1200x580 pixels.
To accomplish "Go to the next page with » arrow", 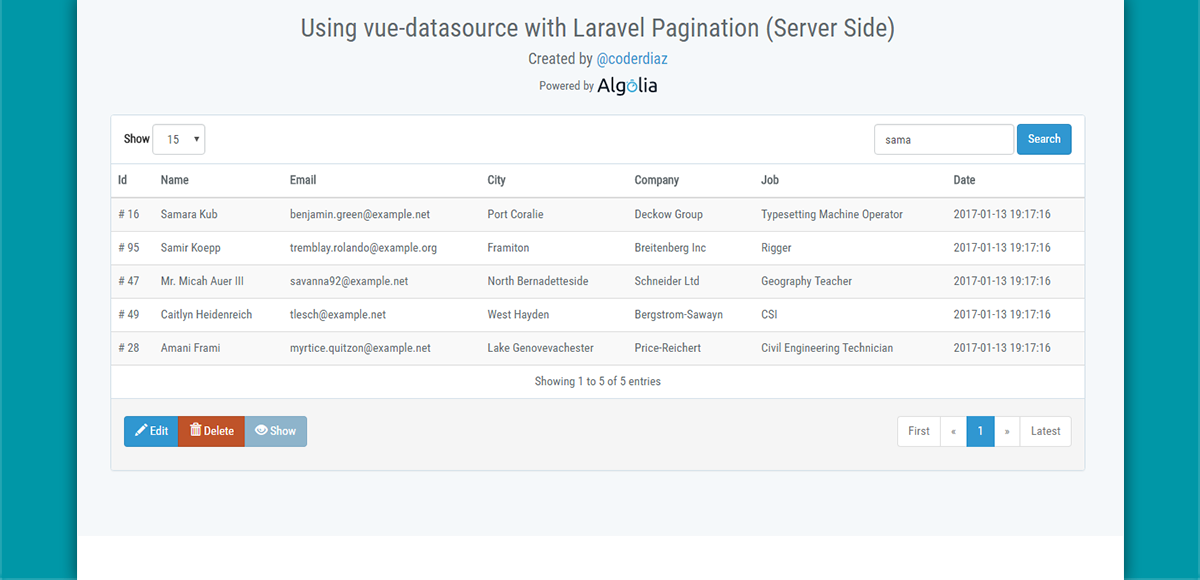I will point(1007,431).
